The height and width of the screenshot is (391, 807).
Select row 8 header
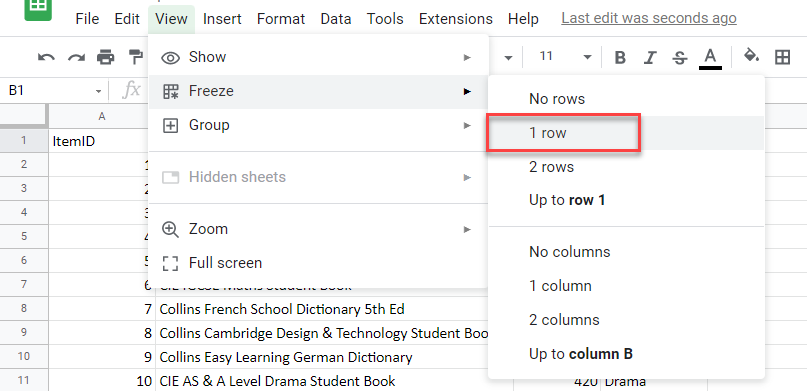(24, 309)
